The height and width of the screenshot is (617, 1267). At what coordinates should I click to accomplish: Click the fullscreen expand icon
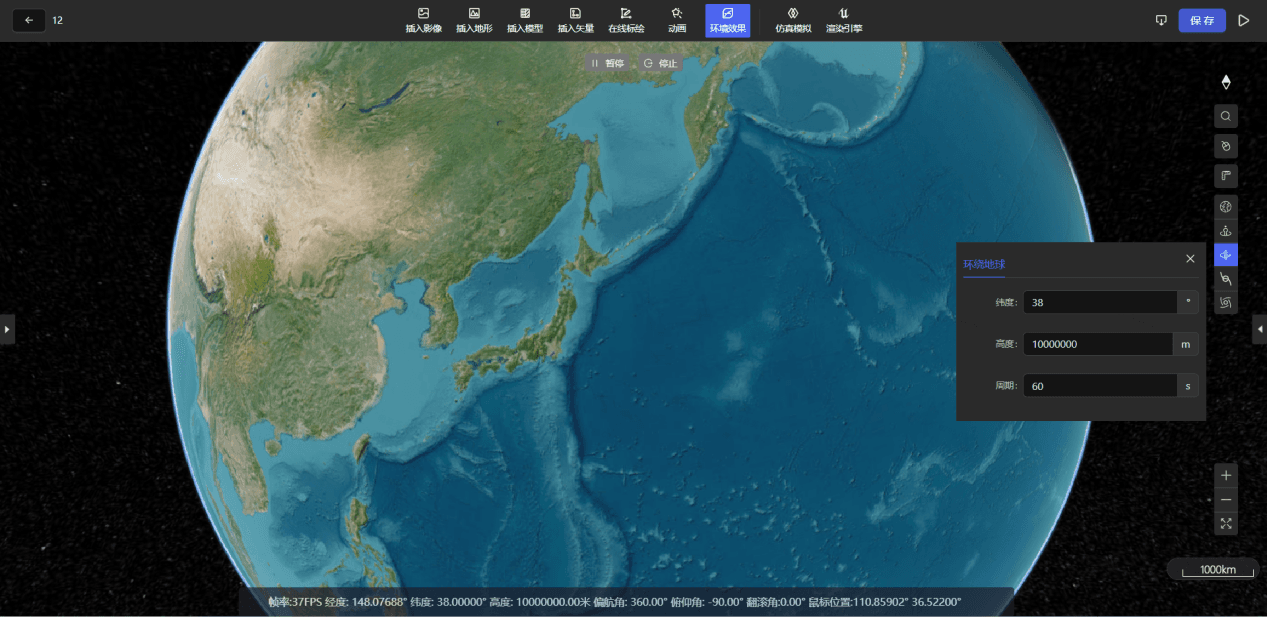(1226, 523)
